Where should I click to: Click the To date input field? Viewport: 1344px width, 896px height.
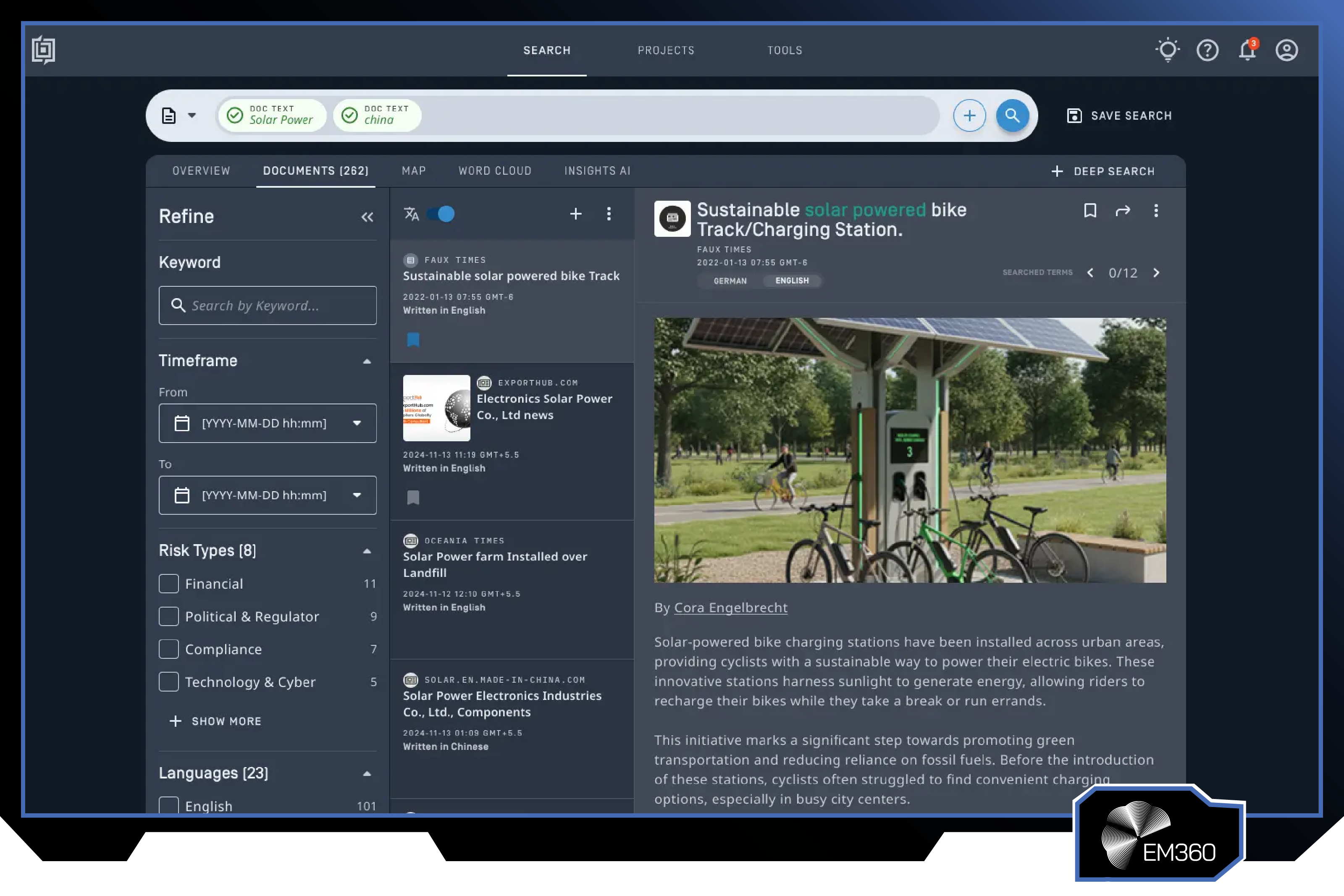point(268,495)
